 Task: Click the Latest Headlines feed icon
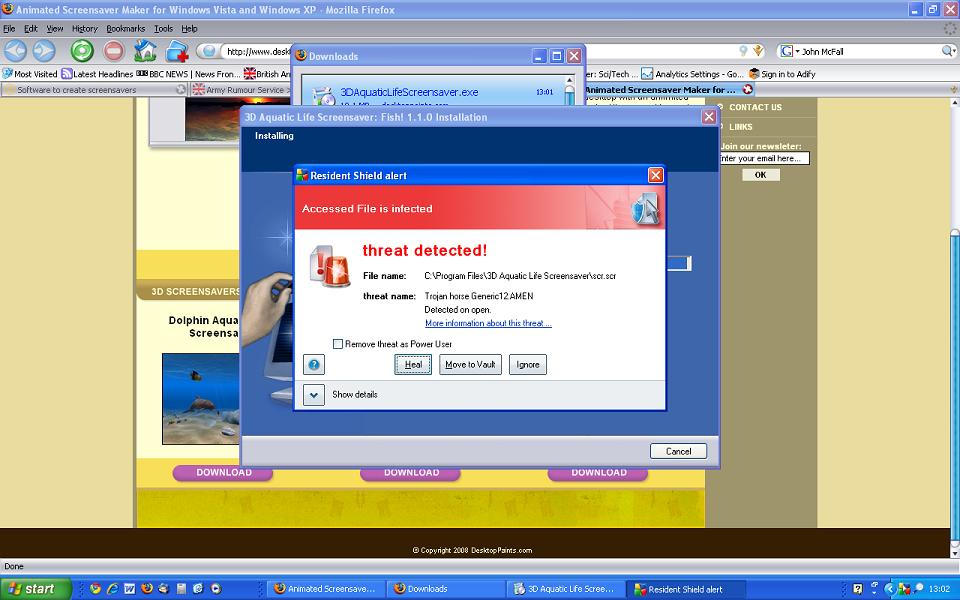(66, 74)
